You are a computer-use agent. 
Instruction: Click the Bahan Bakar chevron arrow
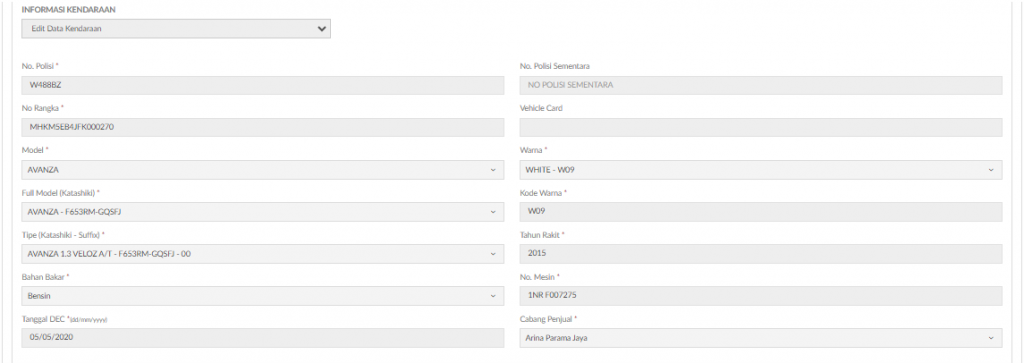(492, 296)
